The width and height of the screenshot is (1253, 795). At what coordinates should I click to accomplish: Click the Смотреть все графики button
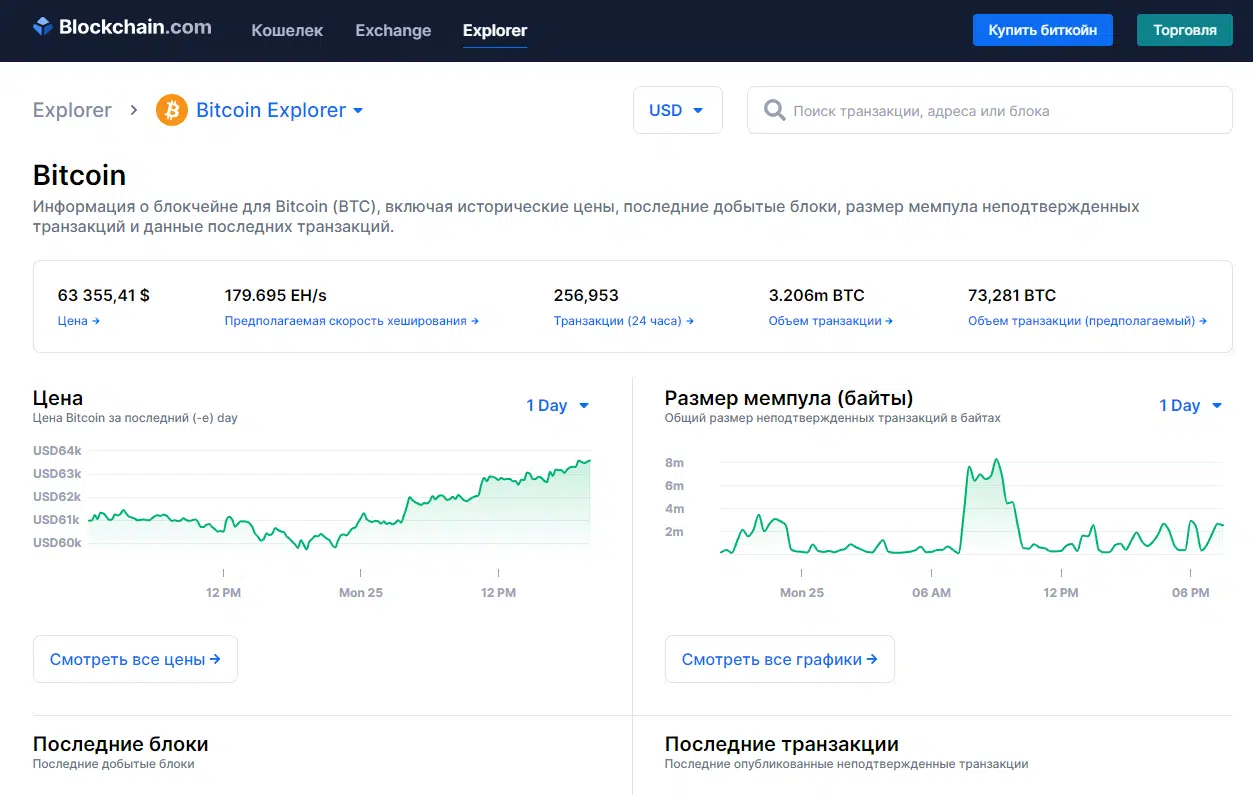(x=780, y=659)
